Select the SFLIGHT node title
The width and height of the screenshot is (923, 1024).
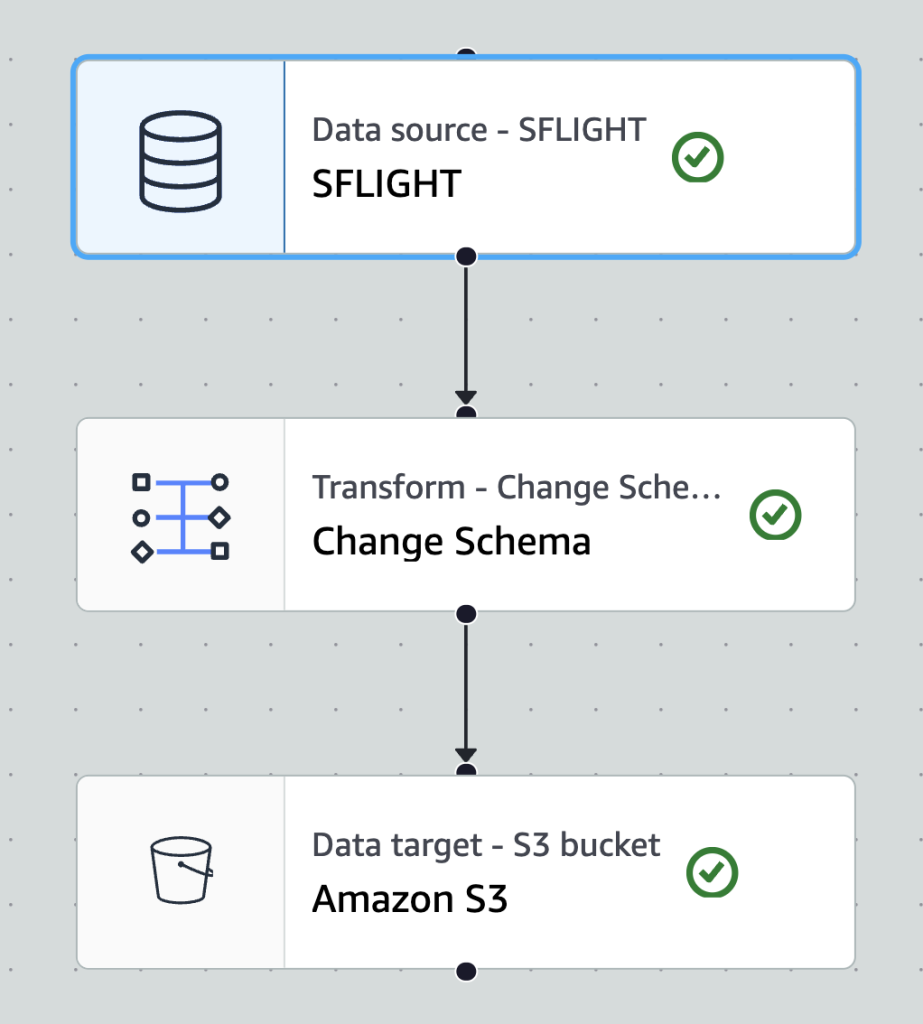point(387,184)
